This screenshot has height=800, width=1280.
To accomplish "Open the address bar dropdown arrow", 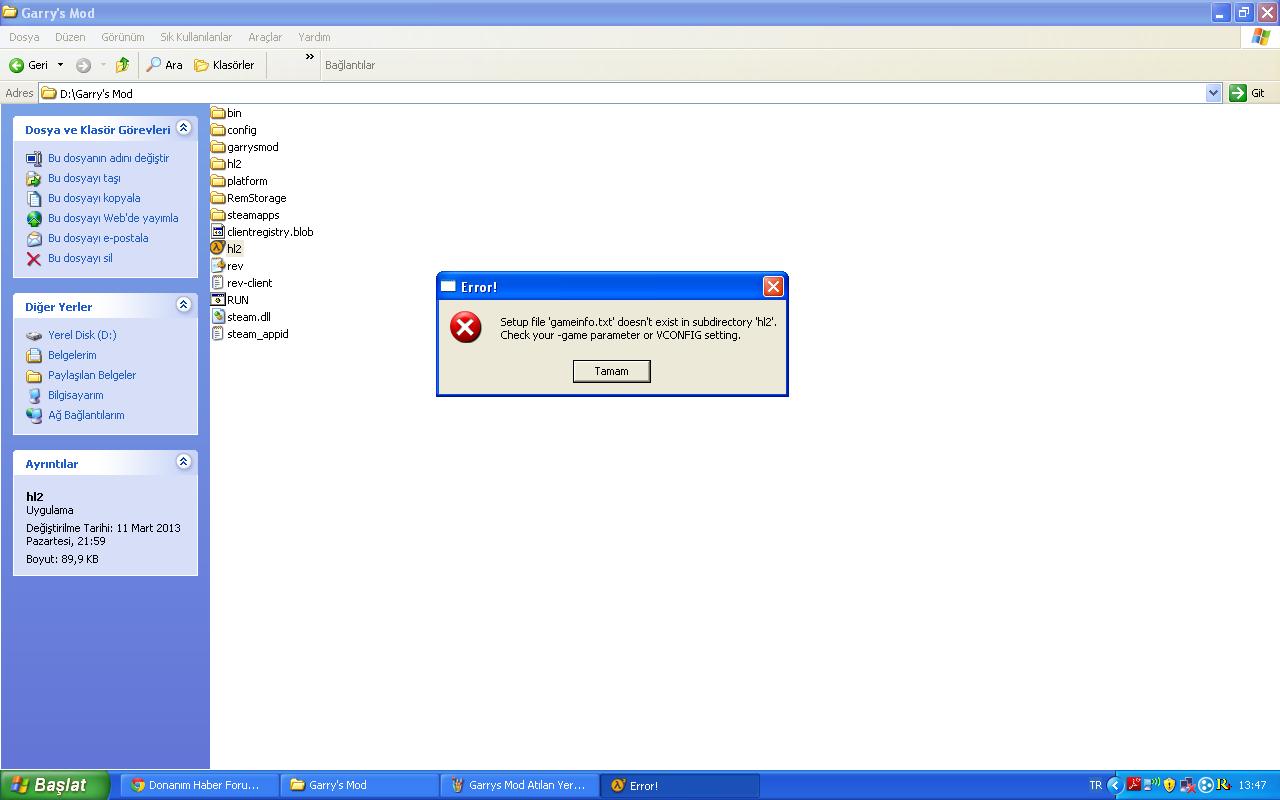I will click(x=1214, y=93).
